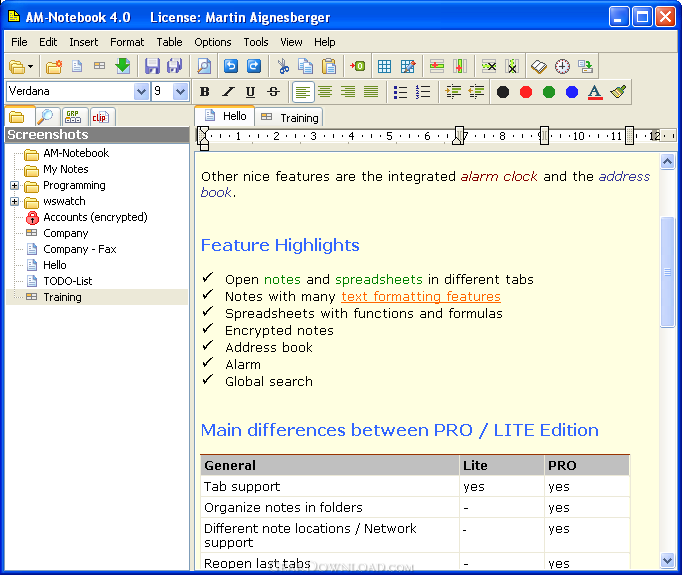Toggle italic formatting
The width and height of the screenshot is (682, 575).
click(x=228, y=92)
